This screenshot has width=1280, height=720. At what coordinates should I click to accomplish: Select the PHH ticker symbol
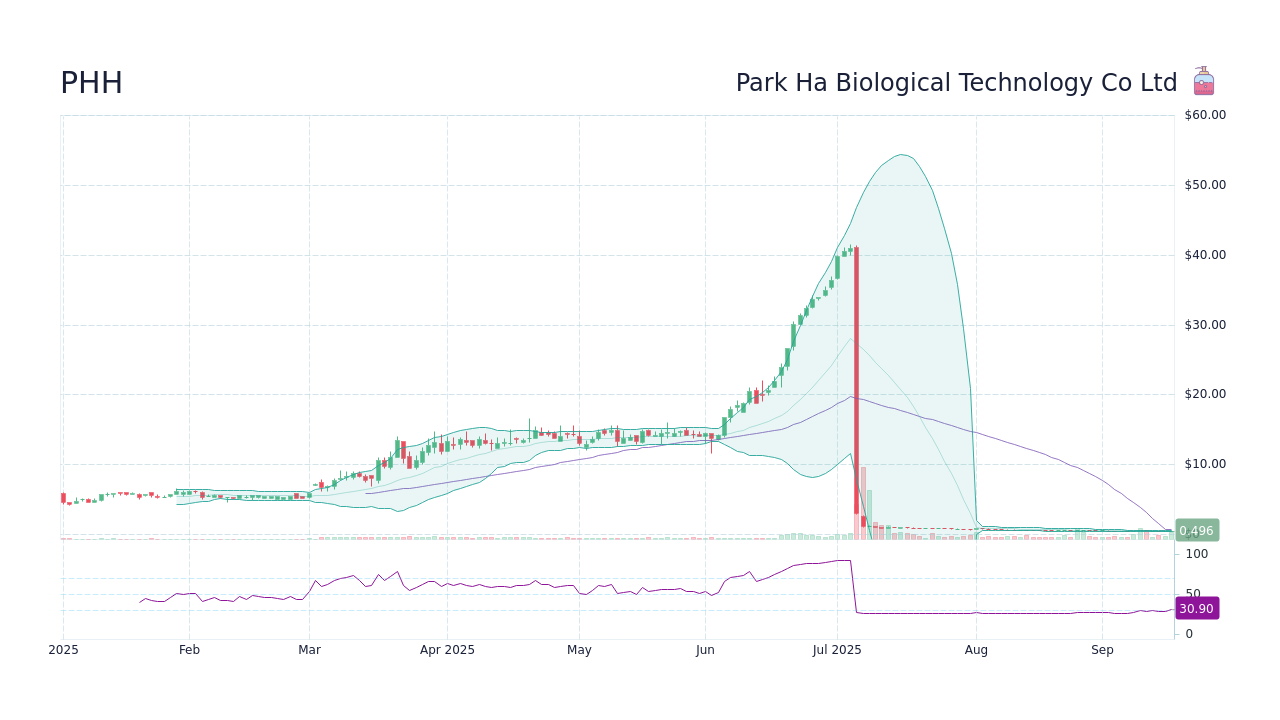pyautogui.click(x=90, y=83)
